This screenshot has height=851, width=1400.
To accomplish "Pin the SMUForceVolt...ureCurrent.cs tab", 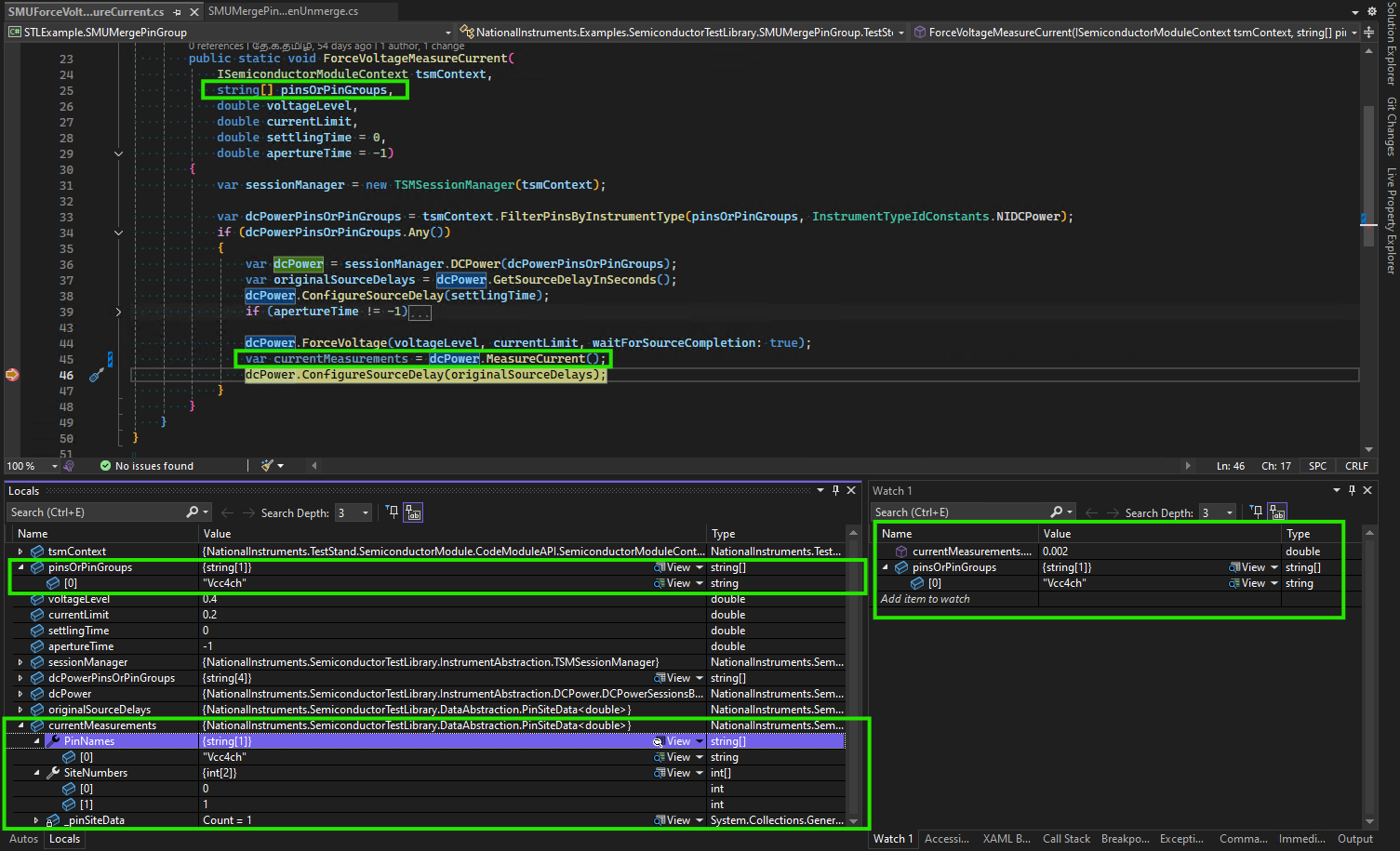I will (178, 12).
